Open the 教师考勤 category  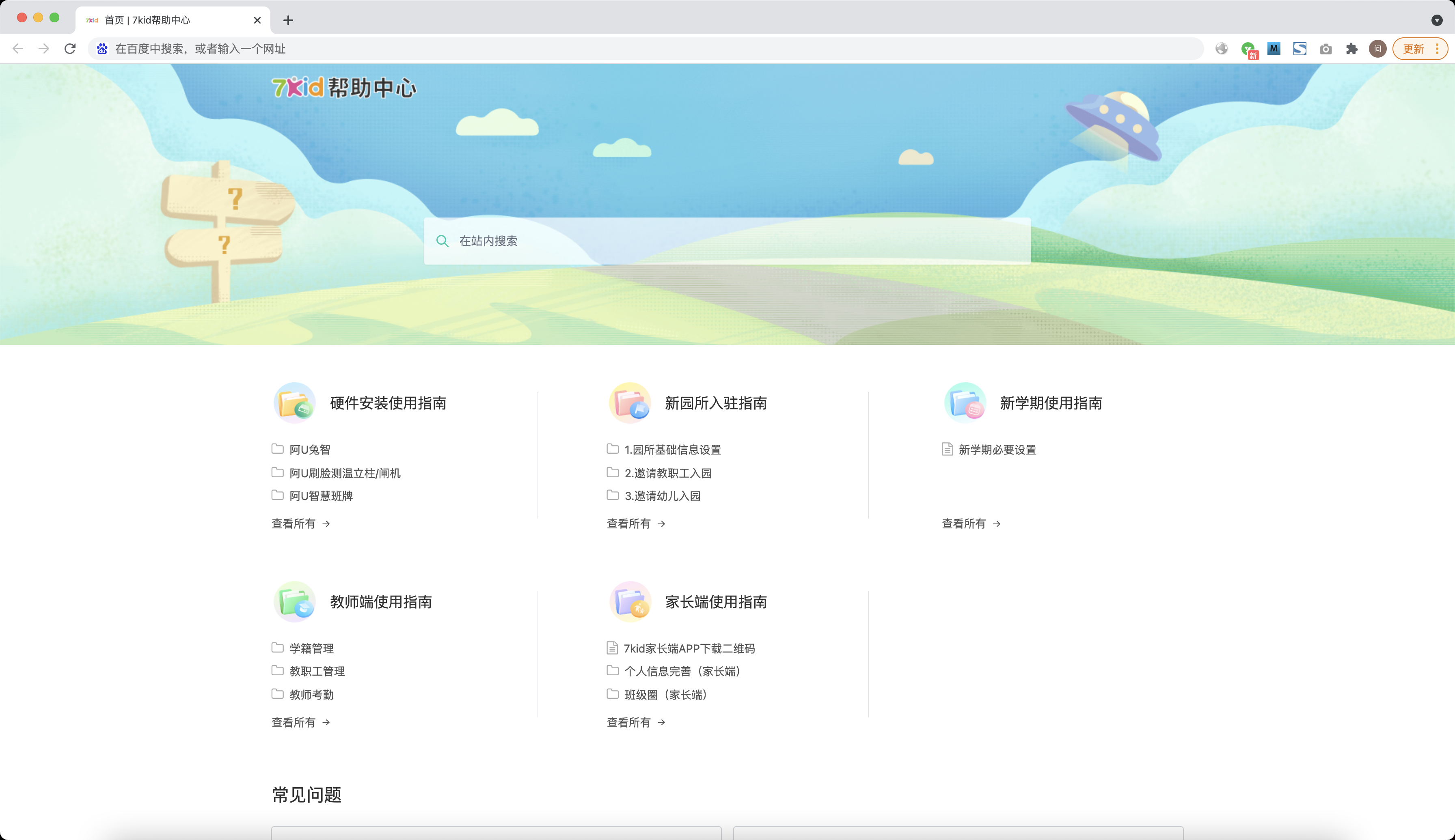312,695
